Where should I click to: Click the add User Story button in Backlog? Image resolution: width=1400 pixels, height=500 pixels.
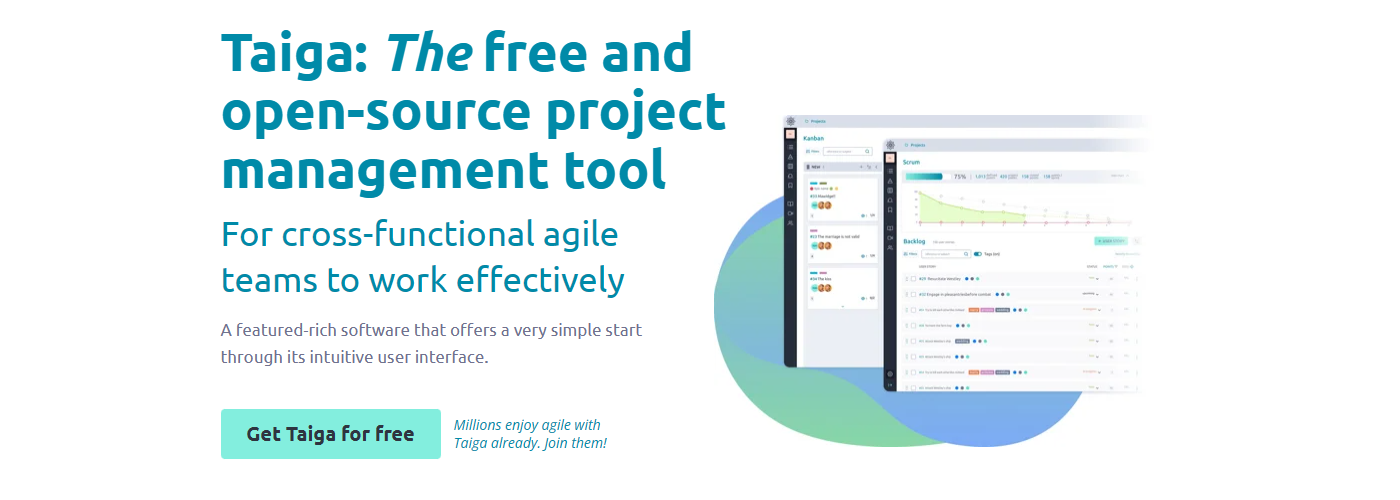1110,241
